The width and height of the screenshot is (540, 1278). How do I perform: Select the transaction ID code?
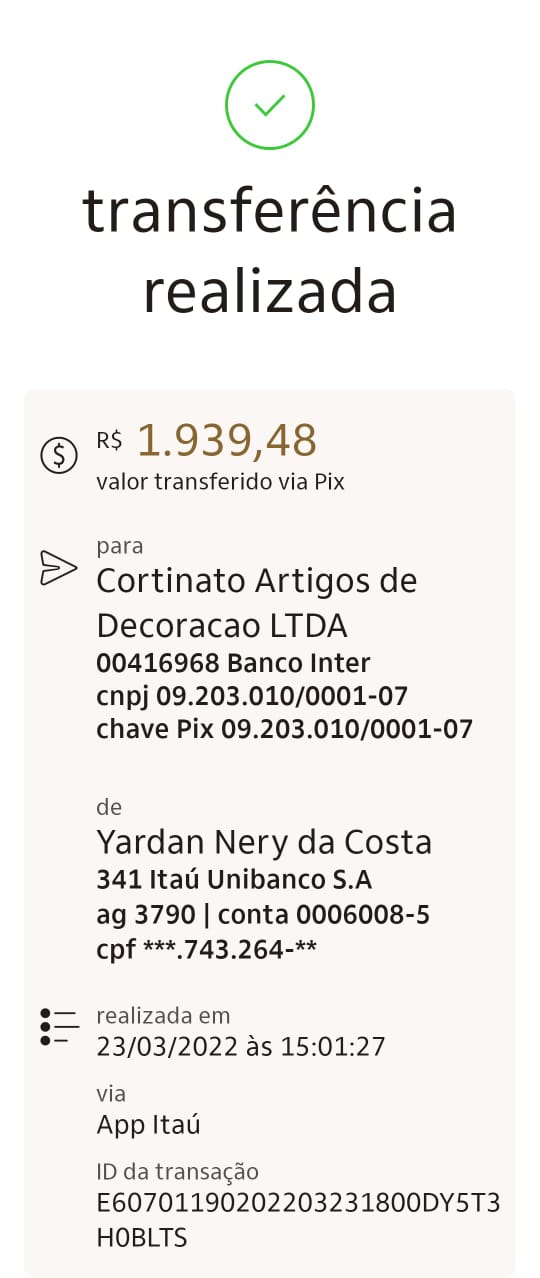point(298,1221)
